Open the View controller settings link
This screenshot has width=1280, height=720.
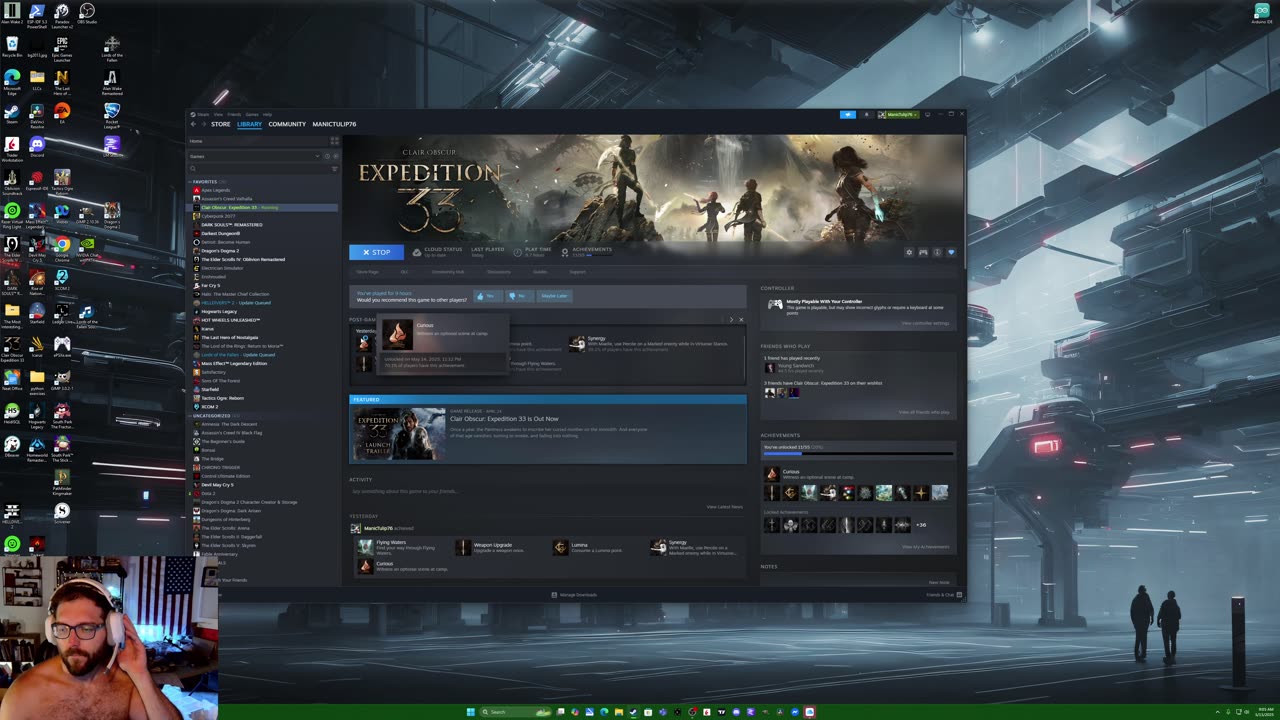coord(925,323)
